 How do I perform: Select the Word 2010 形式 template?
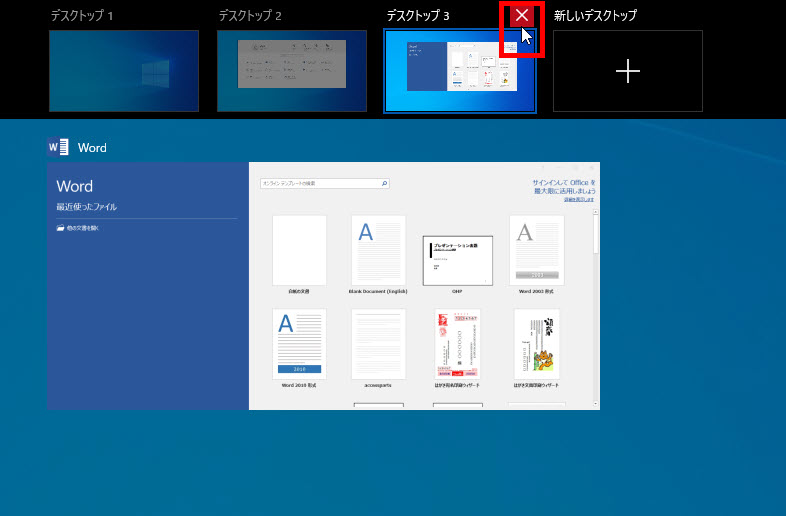pos(299,343)
